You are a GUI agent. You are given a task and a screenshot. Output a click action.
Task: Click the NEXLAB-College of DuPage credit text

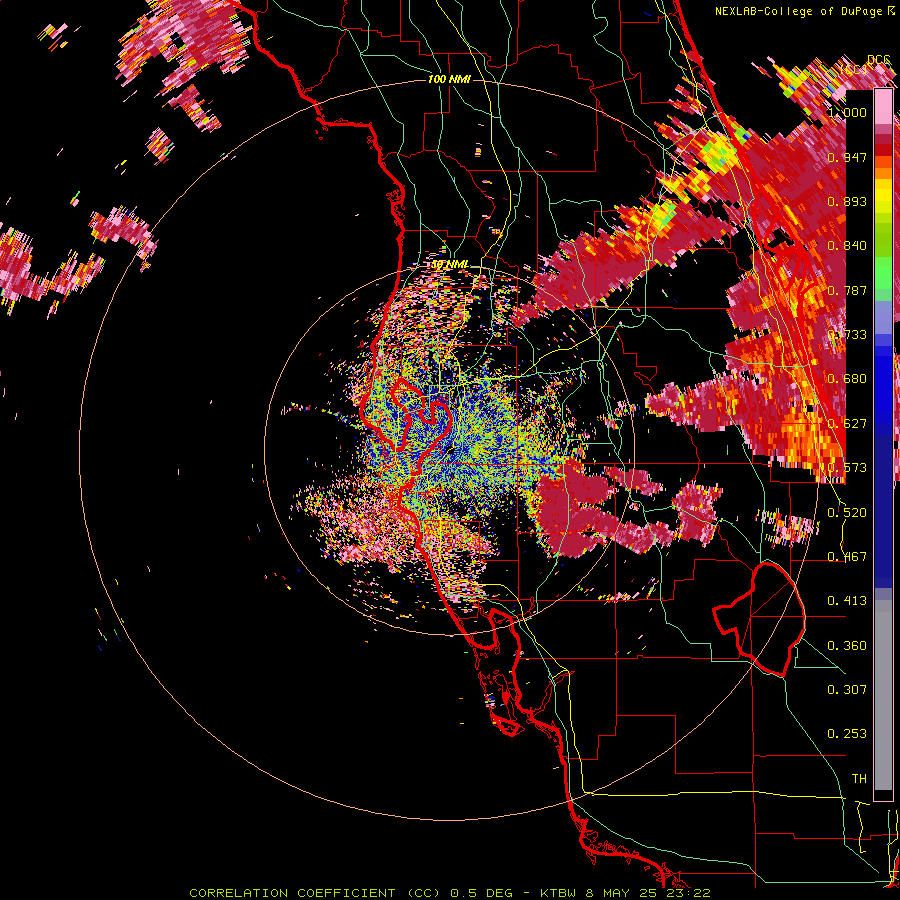point(805,11)
